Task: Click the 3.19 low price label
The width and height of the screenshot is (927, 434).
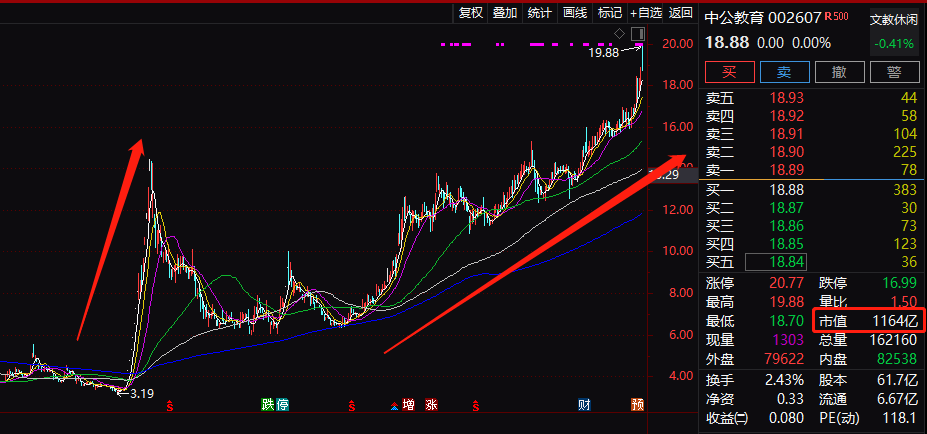Action: [141, 393]
